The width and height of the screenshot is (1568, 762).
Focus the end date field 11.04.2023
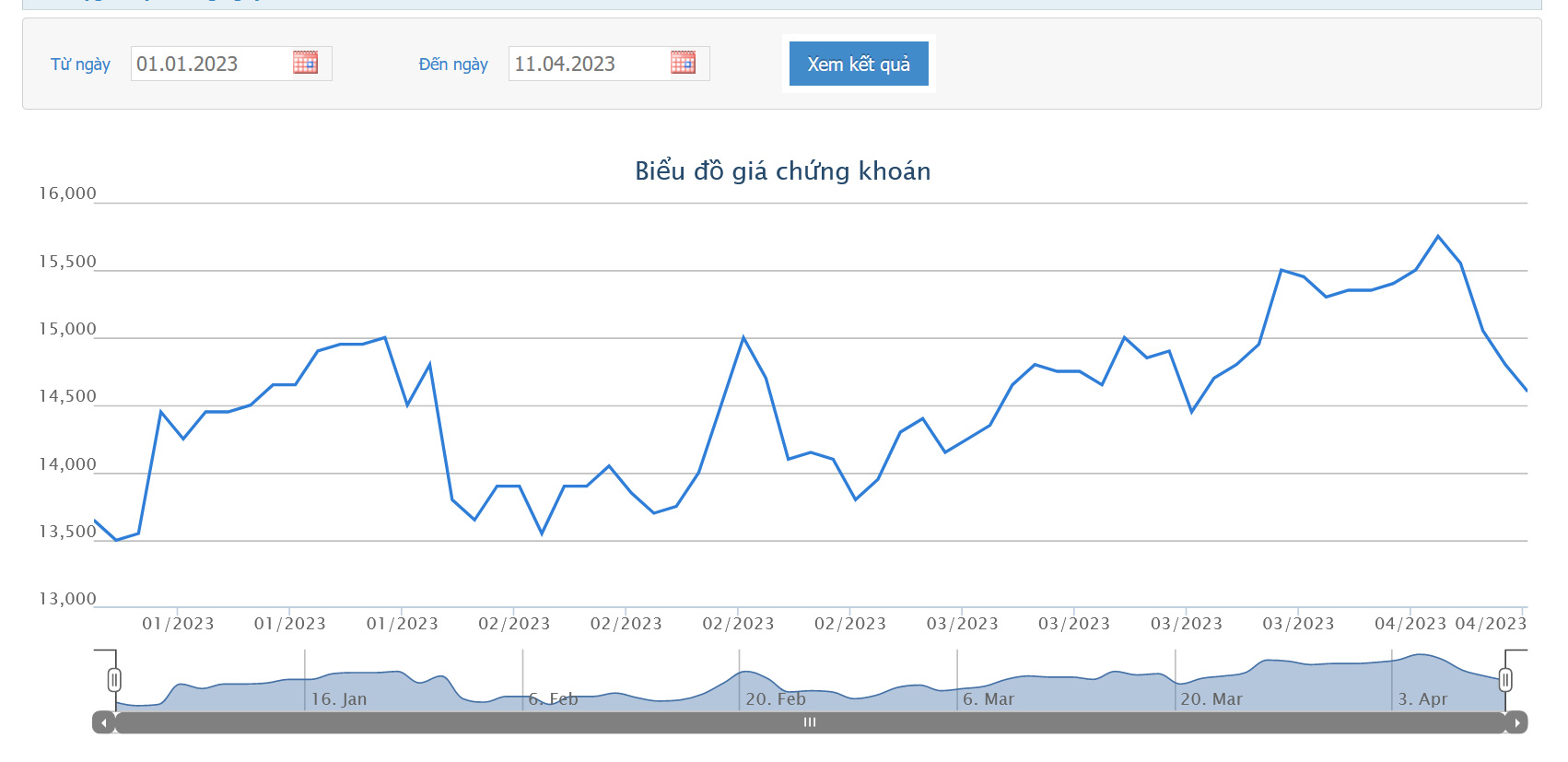[590, 64]
